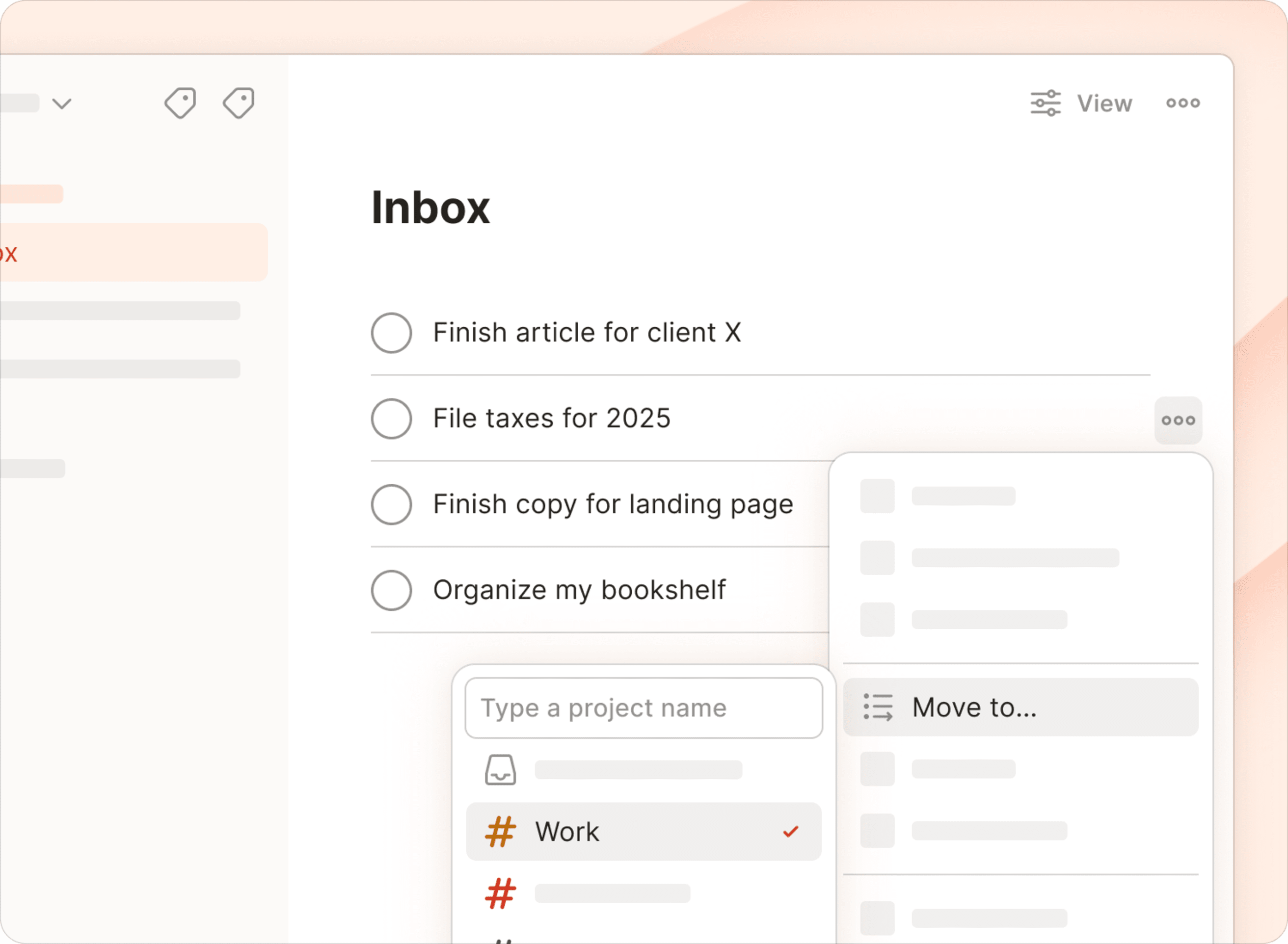Click the first tag icon in sidebar
The width and height of the screenshot is (1288, 944).
pos(181,103)
